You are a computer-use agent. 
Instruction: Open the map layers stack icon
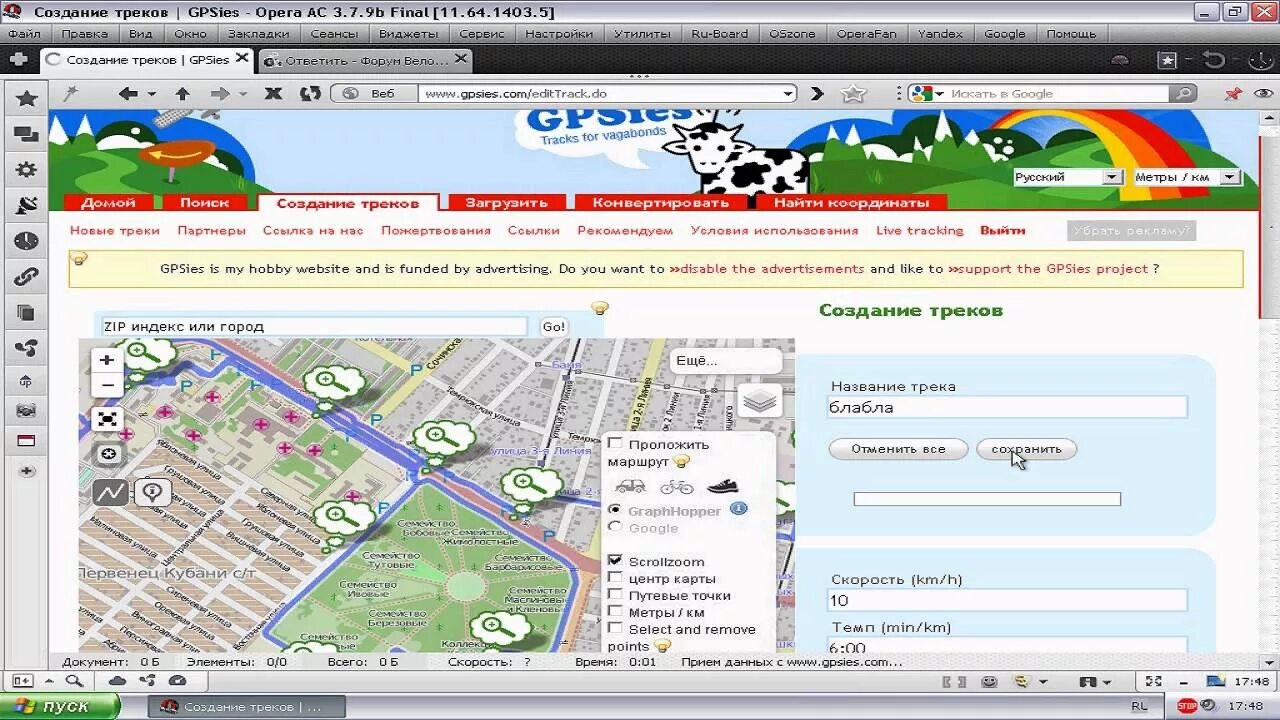pos(760,401)
